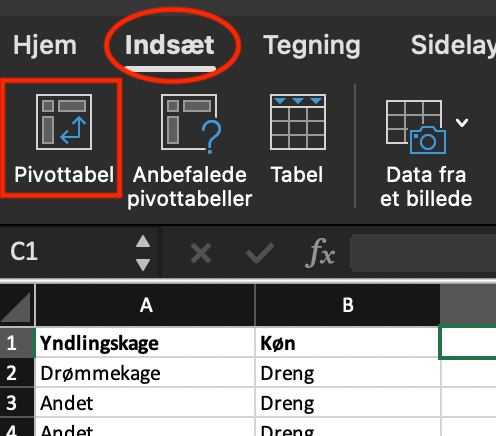Click into the formula bar input field
496x436 pixels.
tap(423, 253)
